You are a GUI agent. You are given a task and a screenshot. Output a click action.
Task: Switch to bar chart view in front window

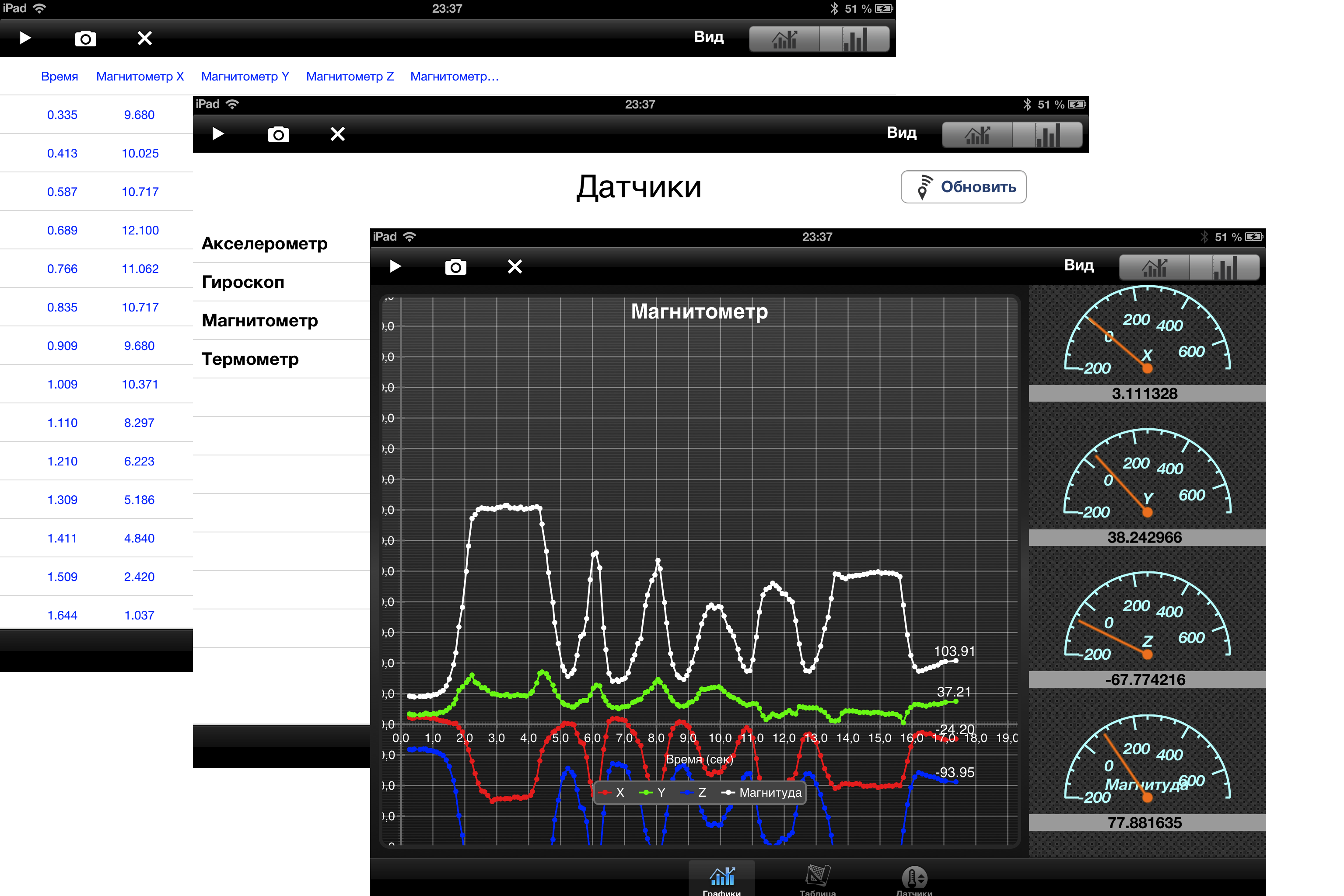(1225, 267)
